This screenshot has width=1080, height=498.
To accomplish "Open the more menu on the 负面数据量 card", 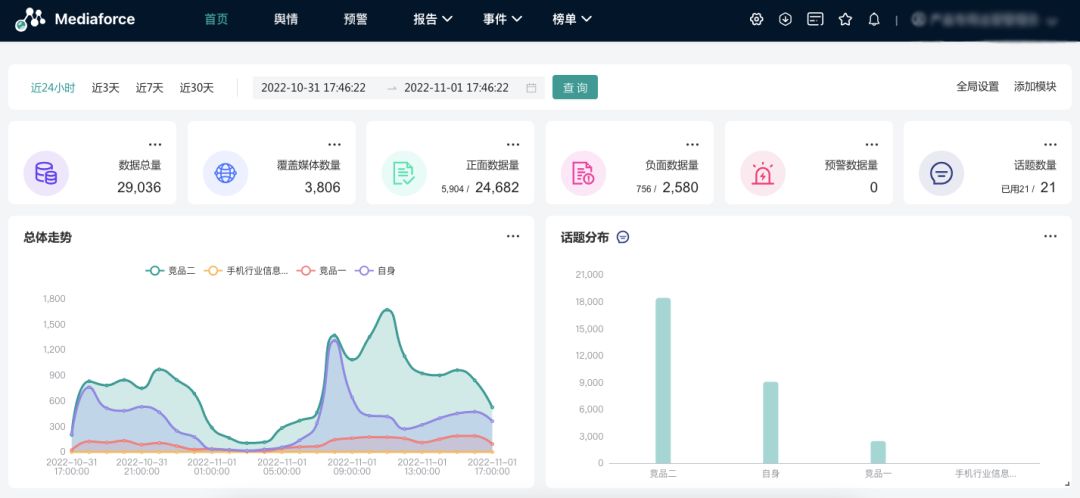I will (x=692, y=145).
